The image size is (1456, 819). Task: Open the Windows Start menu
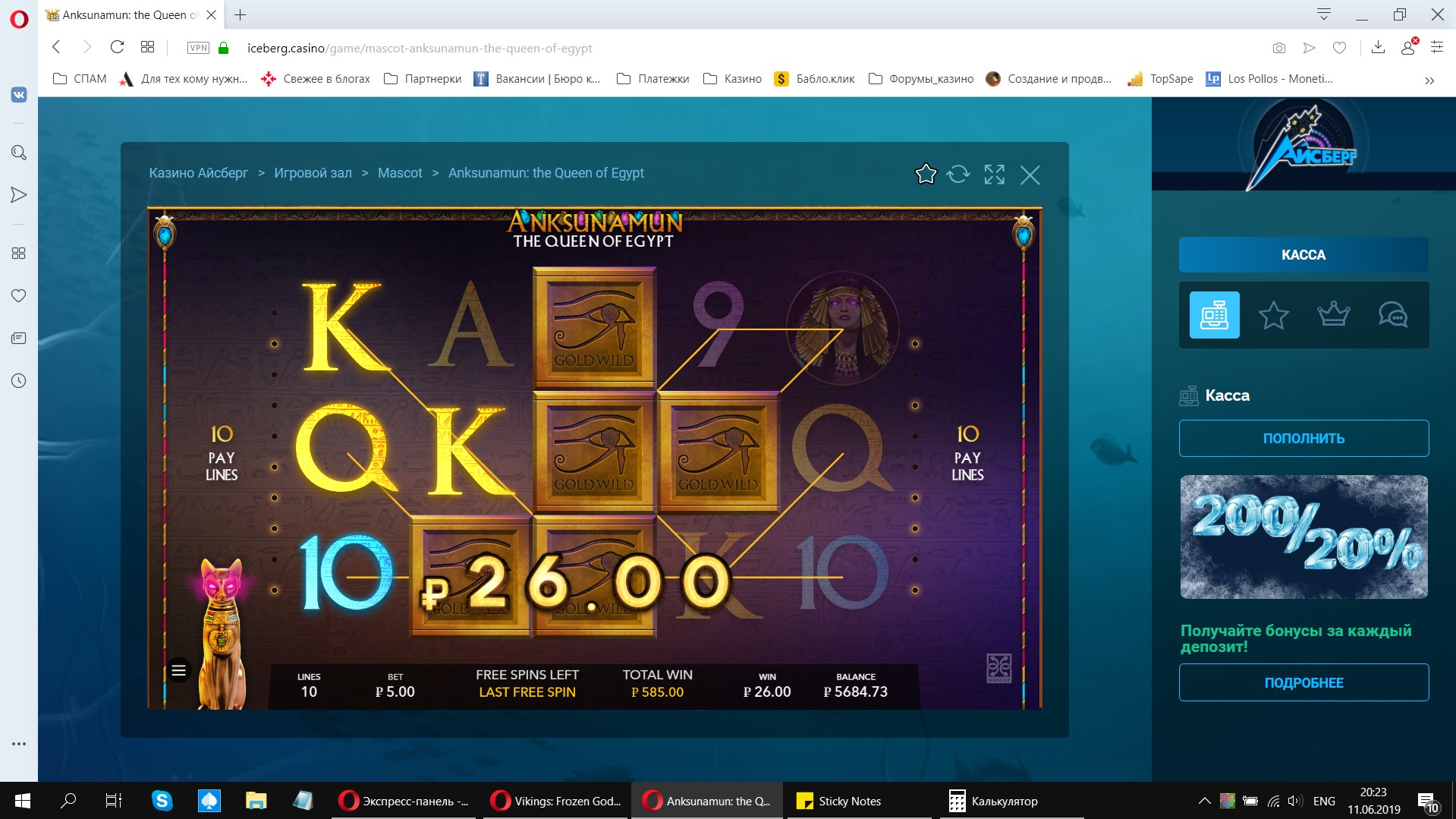coord(22,801)
